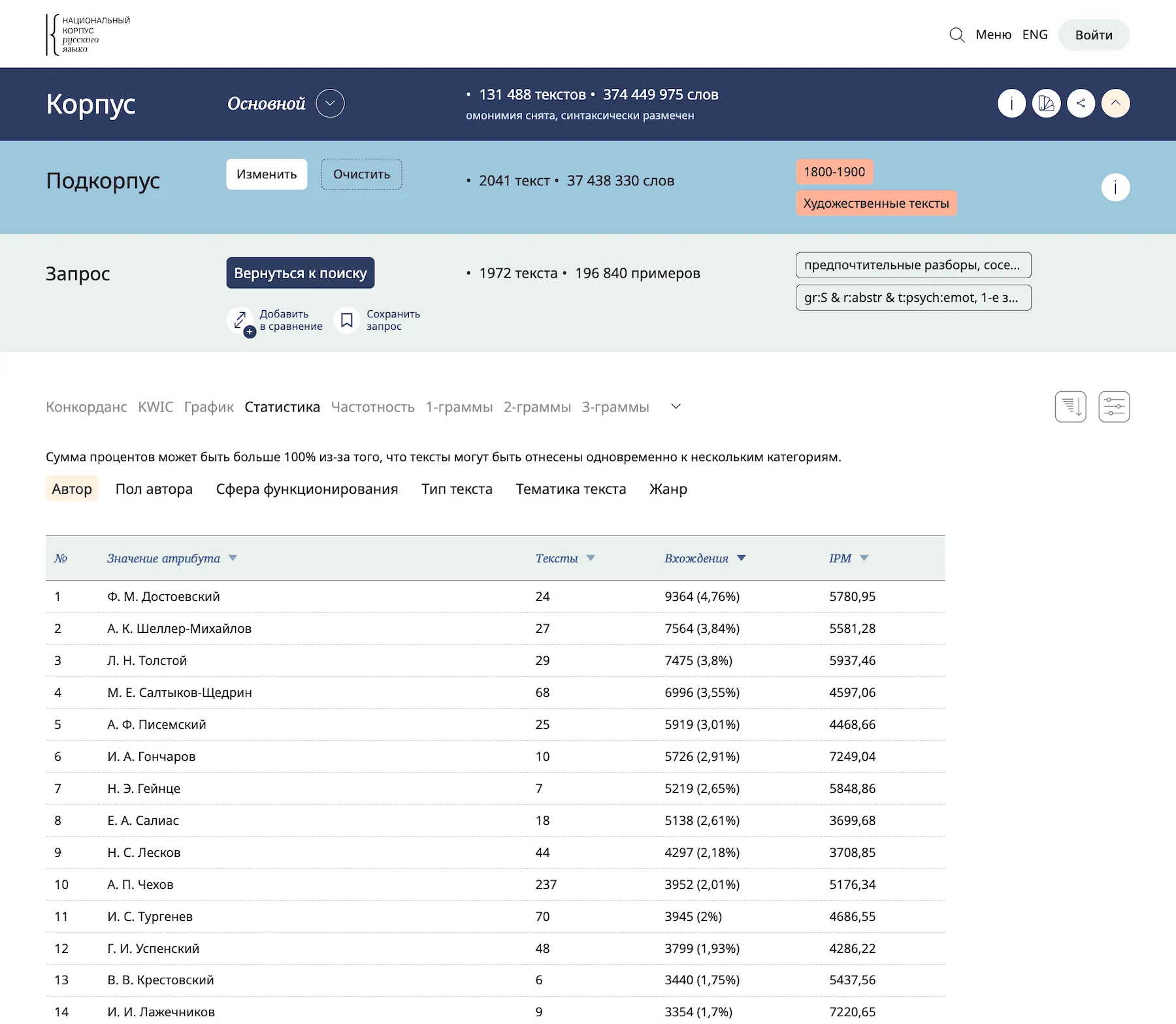The width and height of the screenshot is (1176, 1024).
Task: Click the Сохранить запрос link
Action: (x=393, y=320)
